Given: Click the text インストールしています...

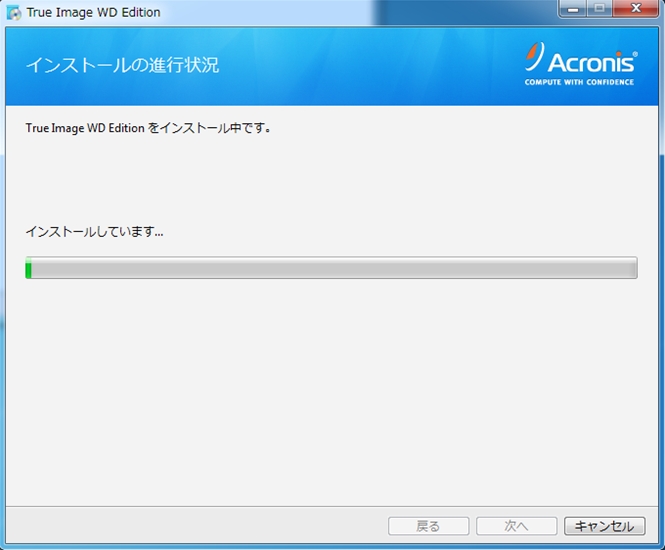Looking at the screenshot, I should coord(94,232).
